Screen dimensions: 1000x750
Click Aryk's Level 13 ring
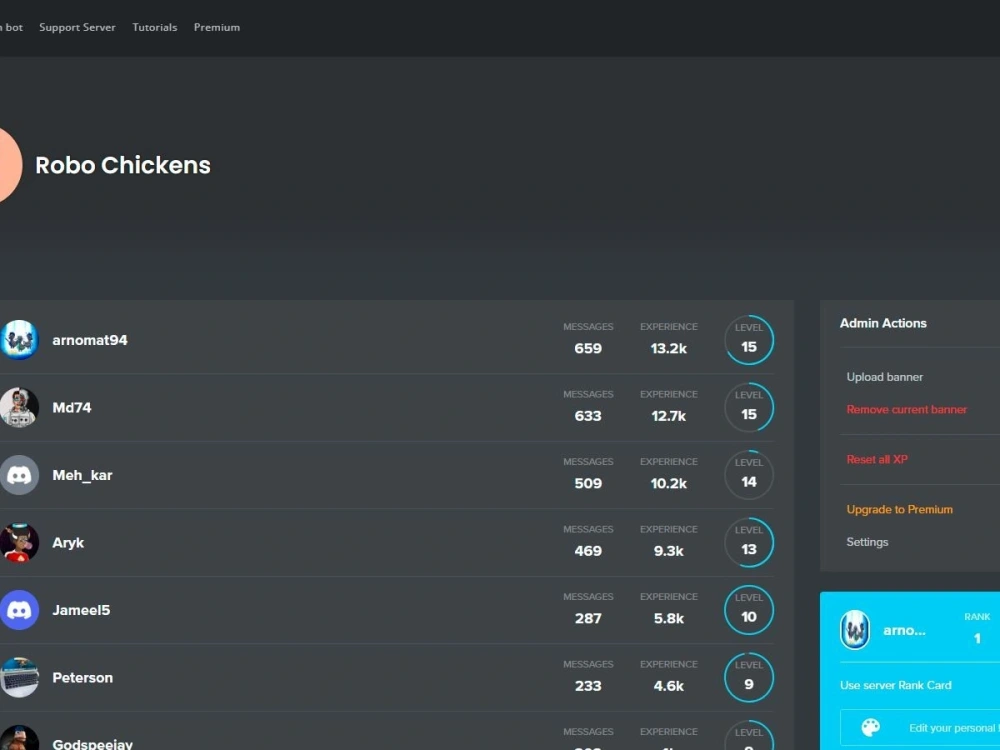click(749, 543)
